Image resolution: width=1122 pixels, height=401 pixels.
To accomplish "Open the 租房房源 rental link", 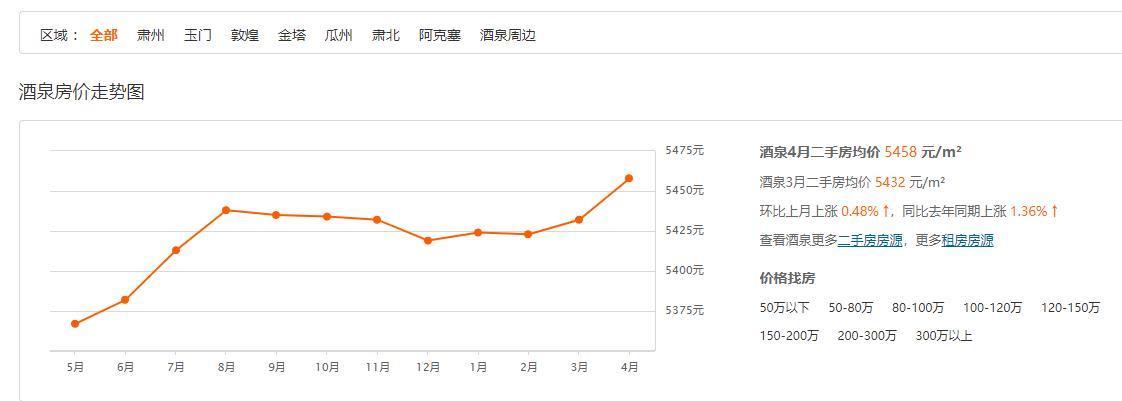I will (x=968, y=241).
